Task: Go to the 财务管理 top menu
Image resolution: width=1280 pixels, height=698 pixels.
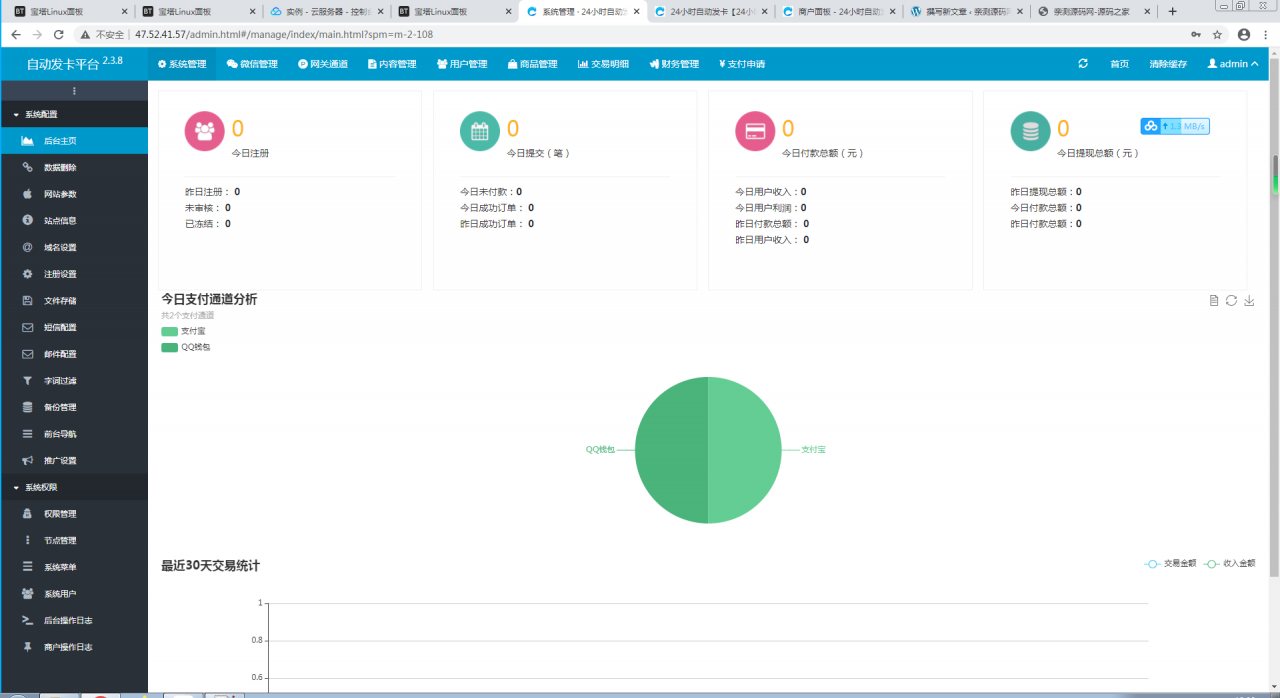Action: point(674,64)
